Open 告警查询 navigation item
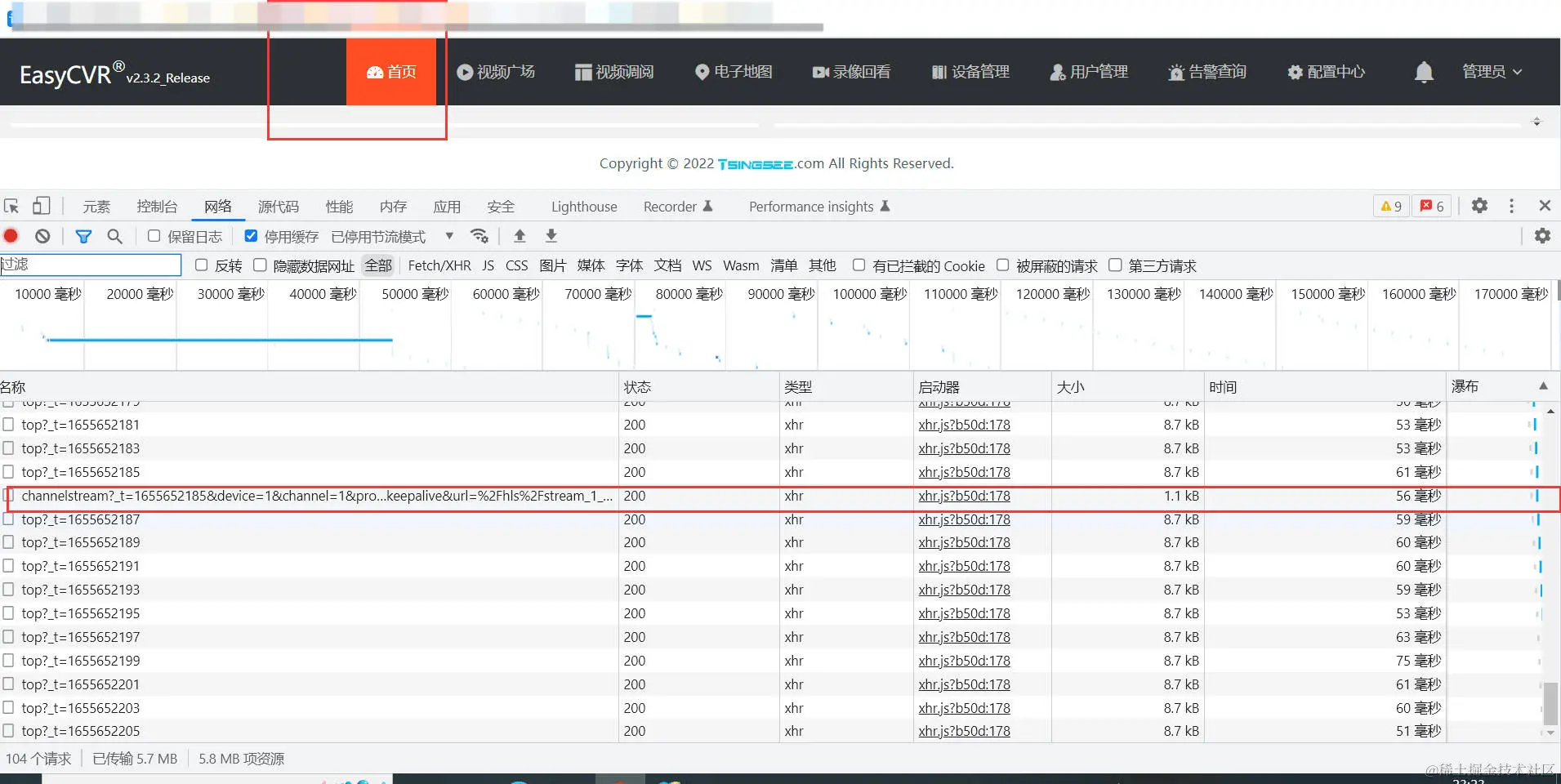1561x784 pixels. (x=1207, y=72)
